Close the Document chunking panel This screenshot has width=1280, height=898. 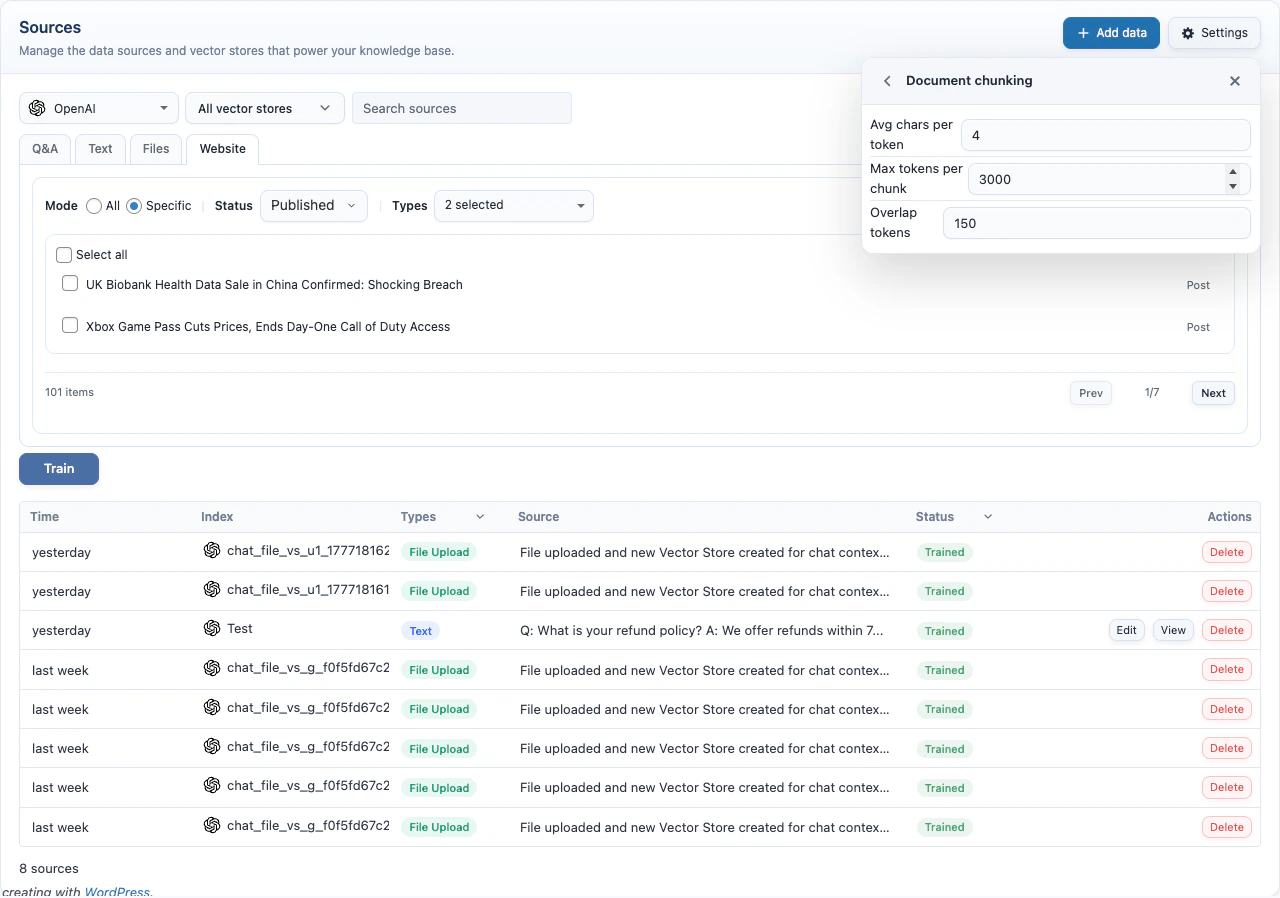tap(1235, 81)
